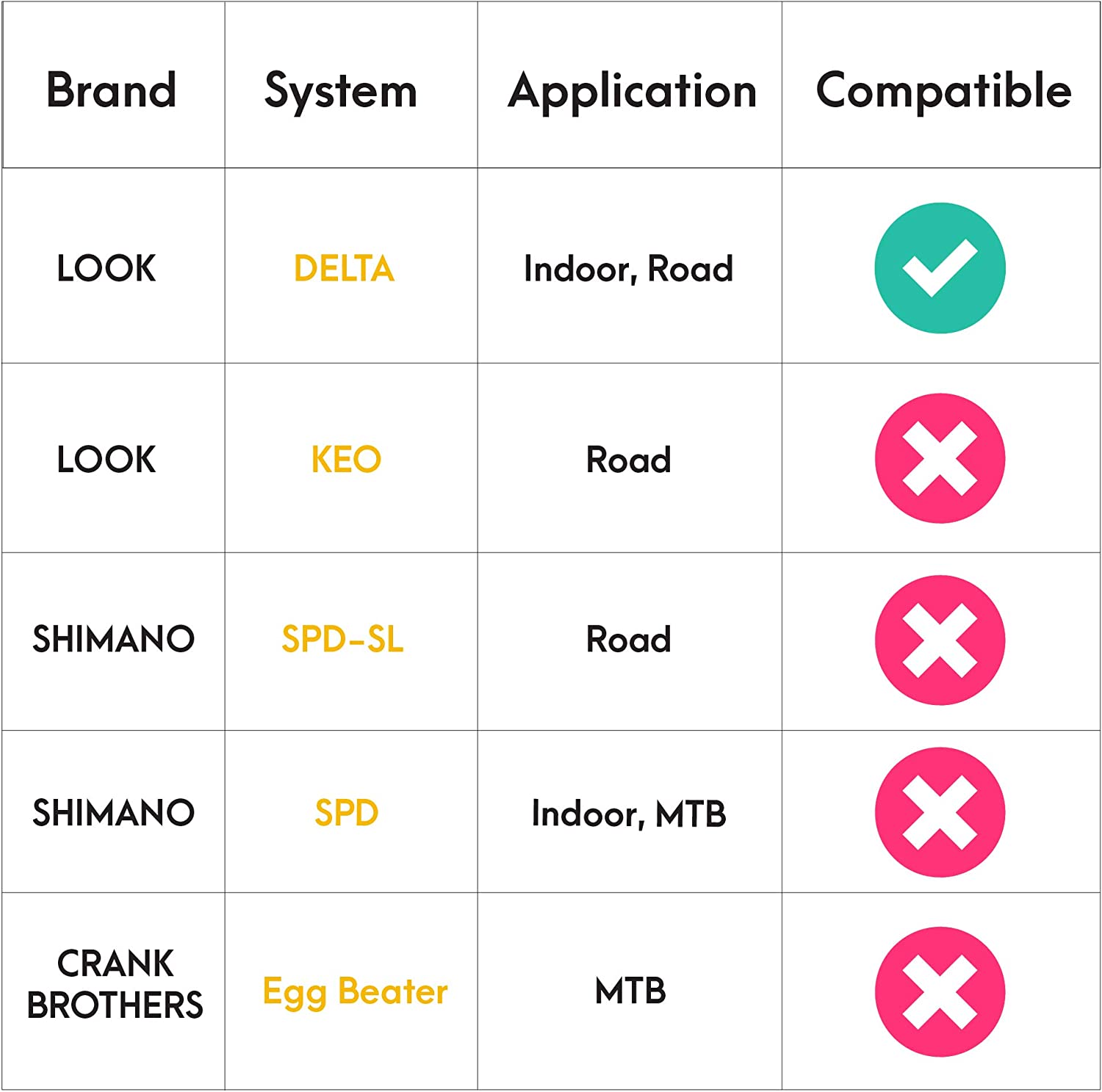Click the green checkmark for LOOK DELTA
Image resolution: width=1102 pixels, height=1092 pixels.
pos(940,268)
